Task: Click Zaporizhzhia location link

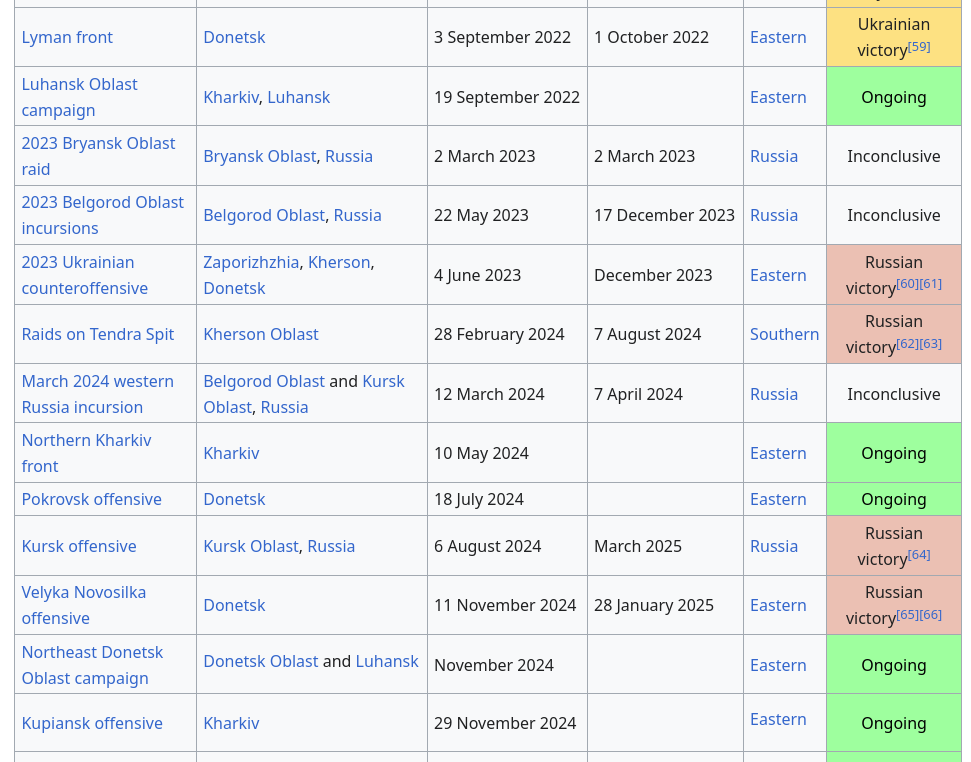Action: click(251, 262)
